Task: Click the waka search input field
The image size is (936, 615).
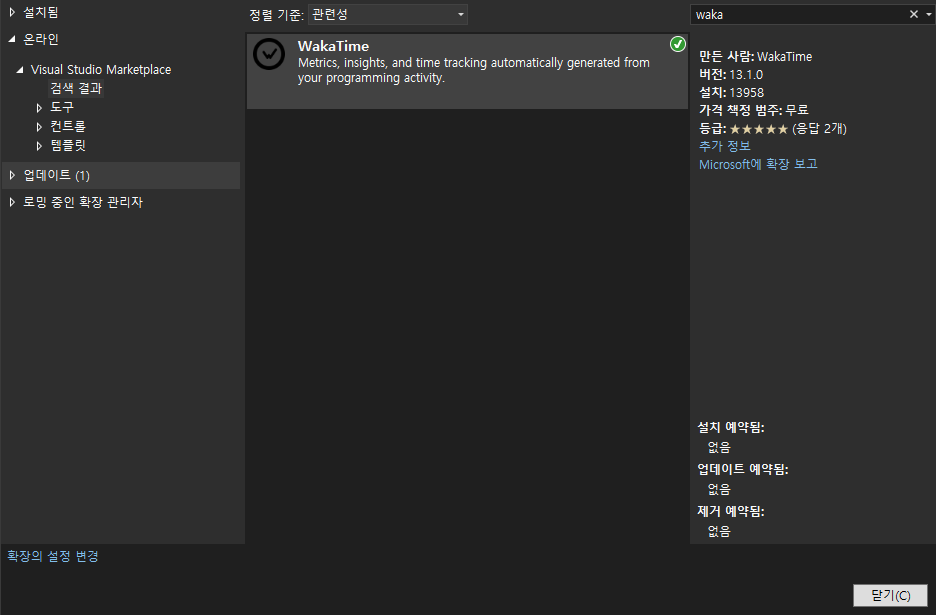Action: click(x=799, y=14)
